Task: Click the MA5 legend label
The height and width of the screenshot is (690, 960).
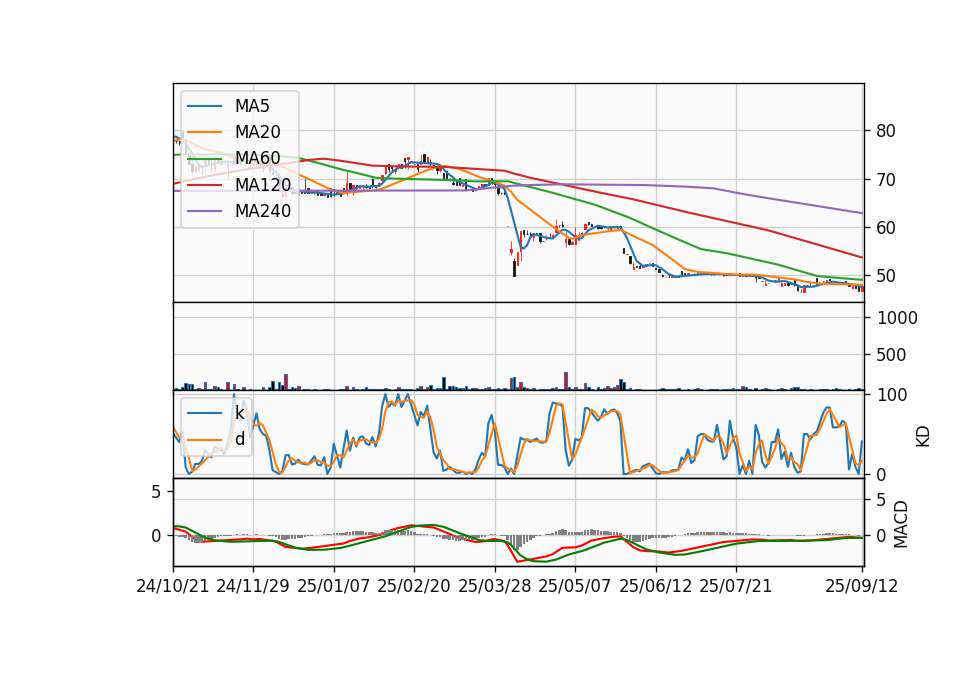Action: coord(252,106)
